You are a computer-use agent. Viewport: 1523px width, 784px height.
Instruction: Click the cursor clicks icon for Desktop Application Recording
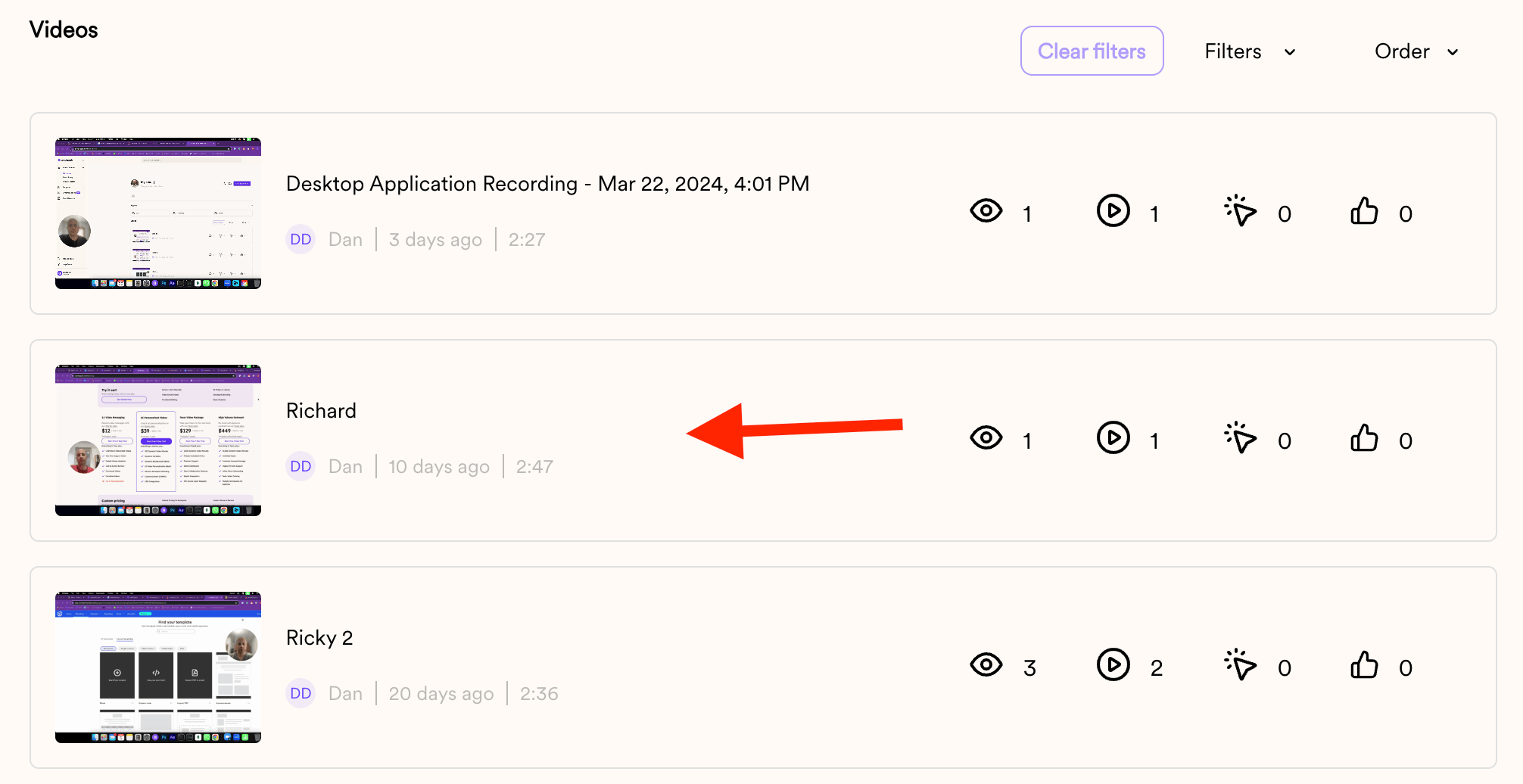click(x=1240, y=211)
